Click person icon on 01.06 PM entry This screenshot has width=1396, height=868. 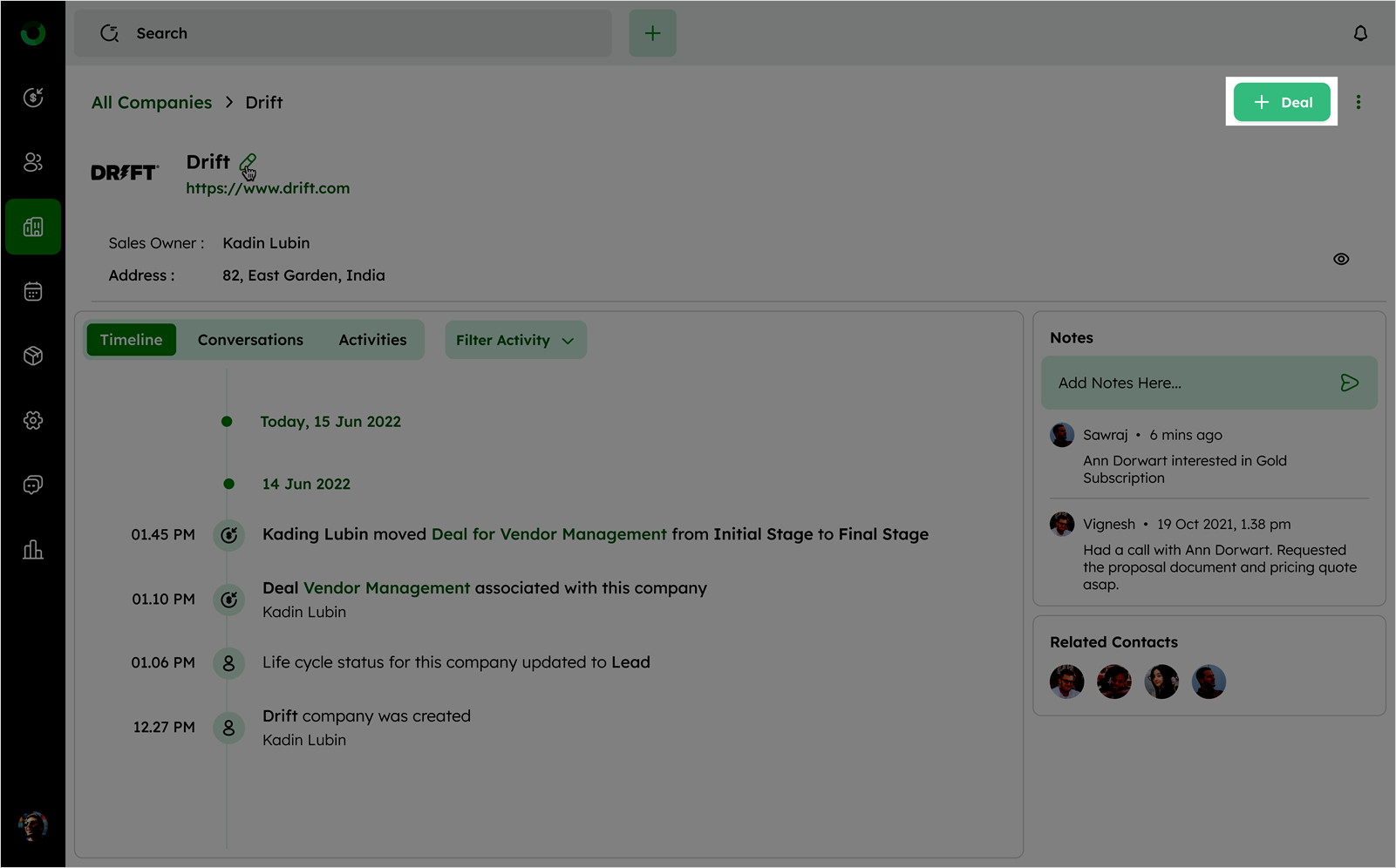tap(228, 662)
